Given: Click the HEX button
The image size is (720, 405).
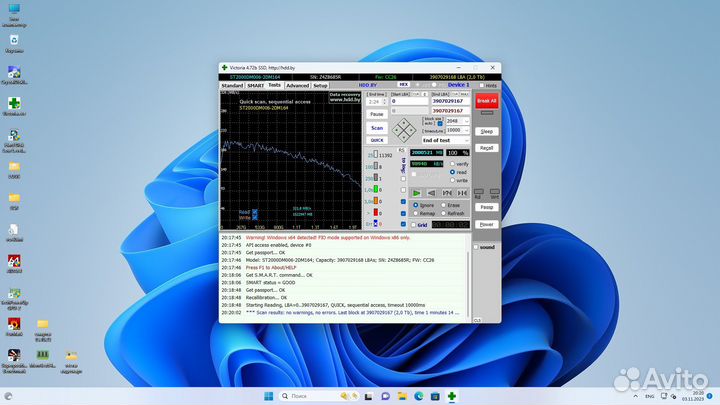Looking at the screenshot, I should [403, 84].
